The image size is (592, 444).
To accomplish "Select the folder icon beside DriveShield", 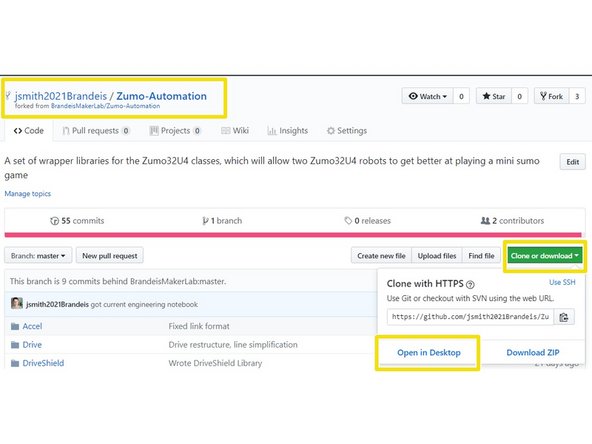I will click(15, 364).
